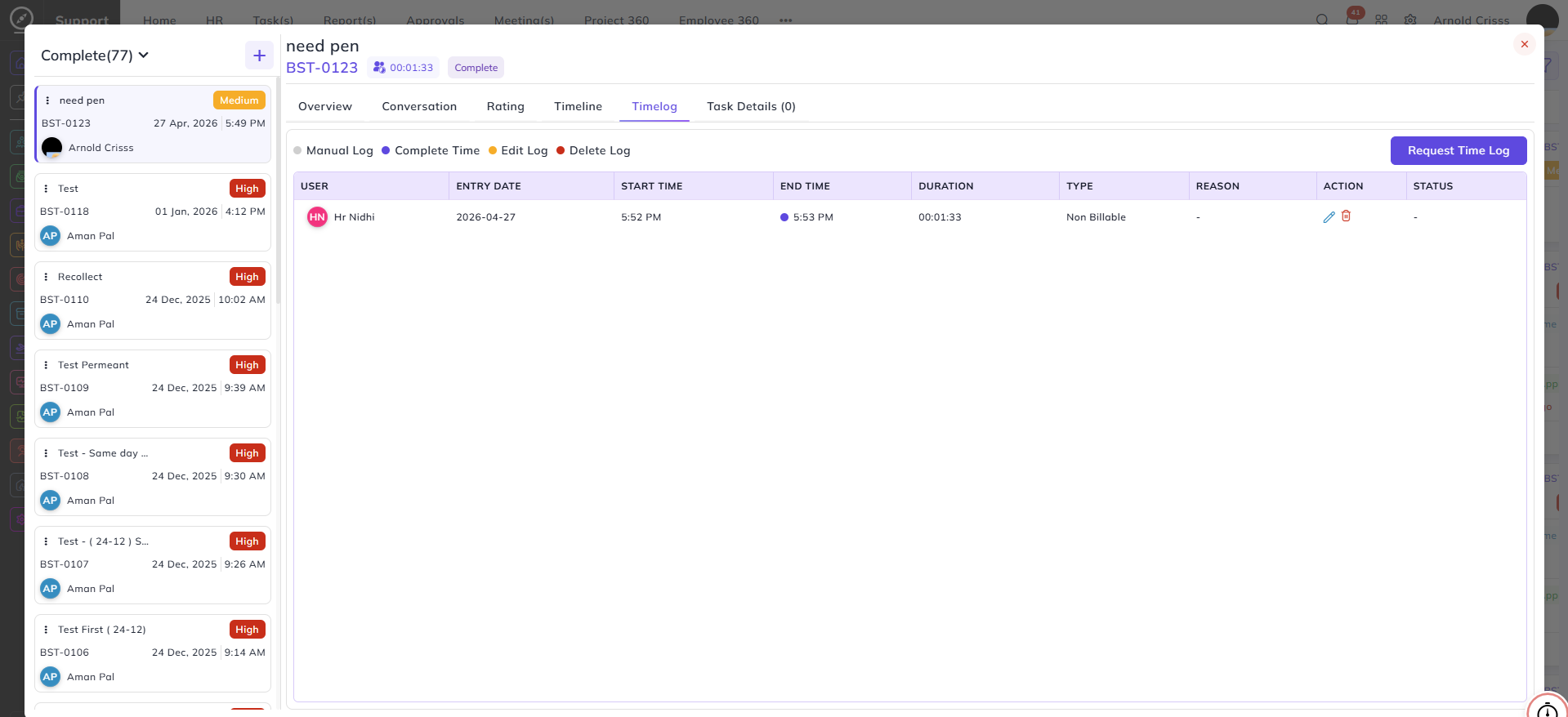Select the Timelog tab
The height and width of the screenshot is (717, 1568).
[x=654, y=106]
